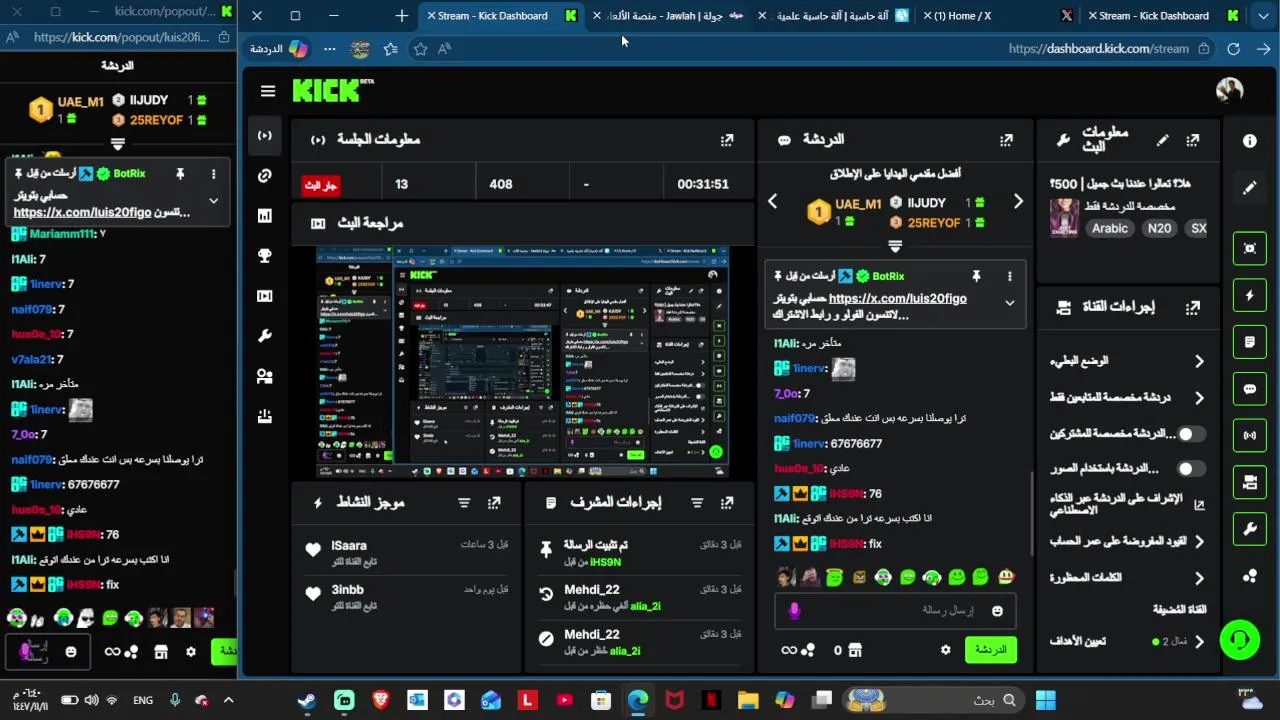Image resolution: width=1280 pixels, height=720 pixels.
Task: Click the Arabic language tag
Action: tap(1109, 228)
